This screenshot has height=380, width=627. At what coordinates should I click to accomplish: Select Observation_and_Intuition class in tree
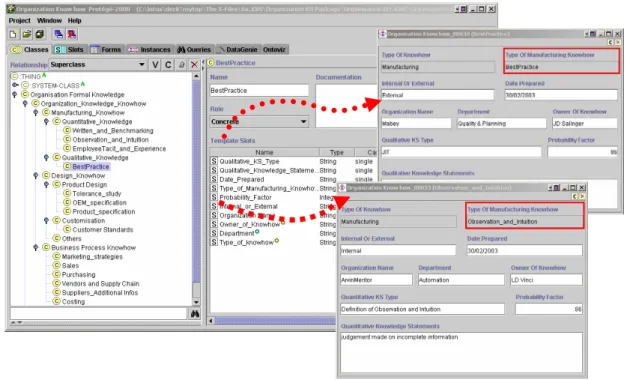[x=110, y=140]
